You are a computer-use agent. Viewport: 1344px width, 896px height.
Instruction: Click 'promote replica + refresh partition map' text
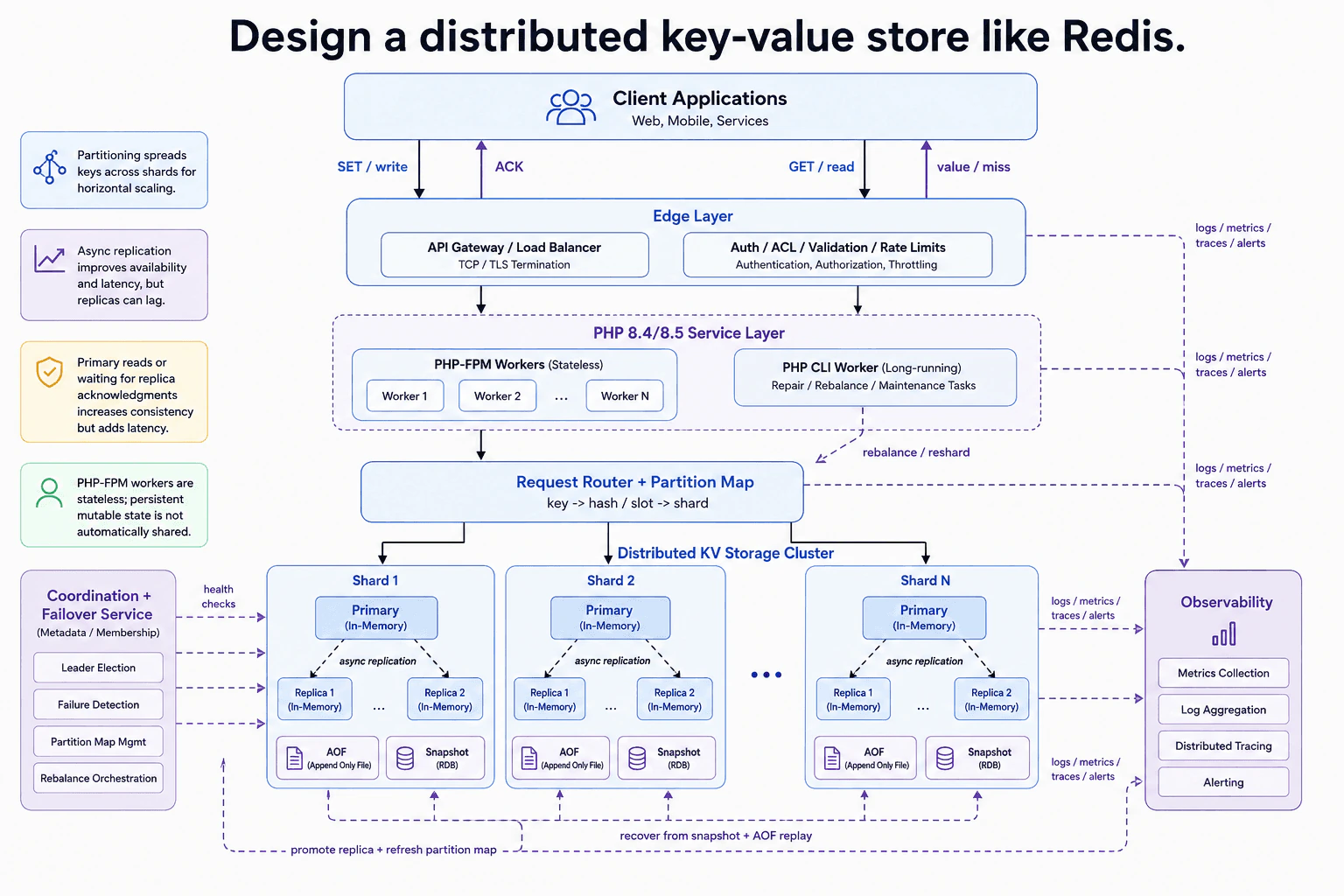394,850
